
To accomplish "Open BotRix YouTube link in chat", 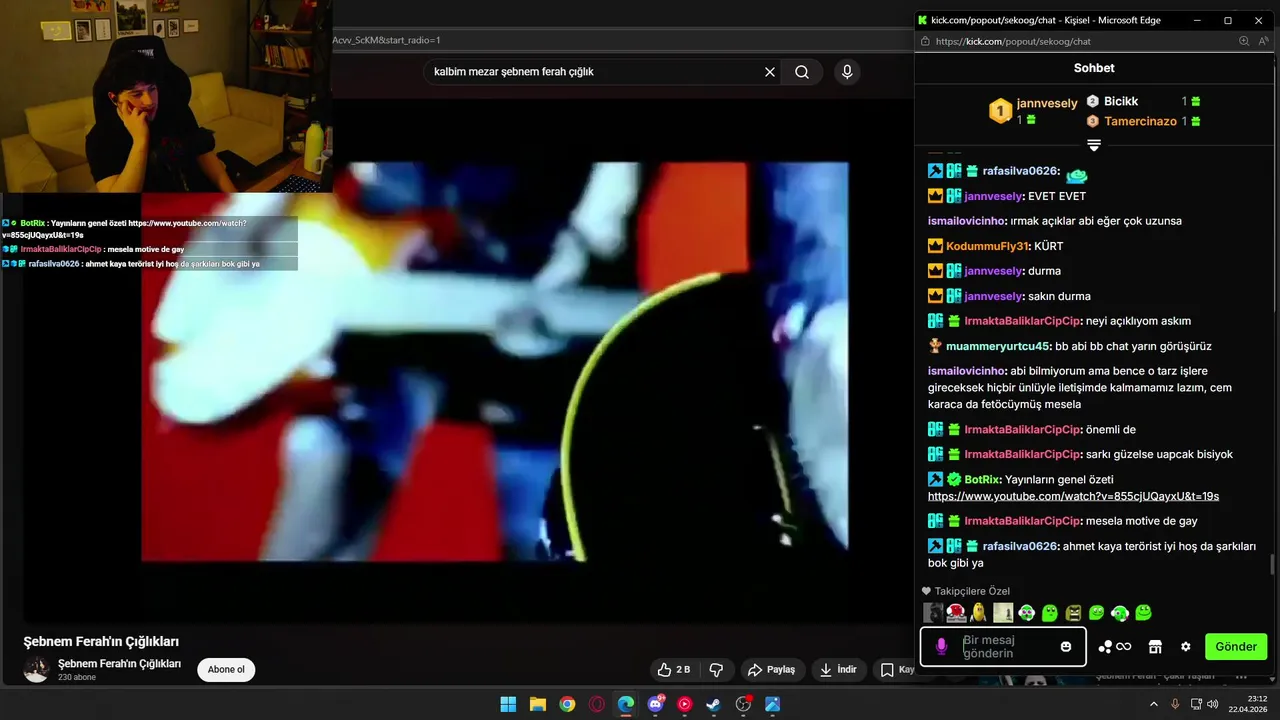I will (1073, 496).
